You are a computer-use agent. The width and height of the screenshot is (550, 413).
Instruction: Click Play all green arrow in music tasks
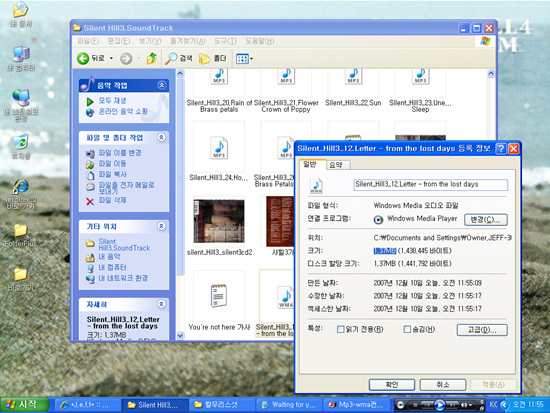click(x=90, y=101)
